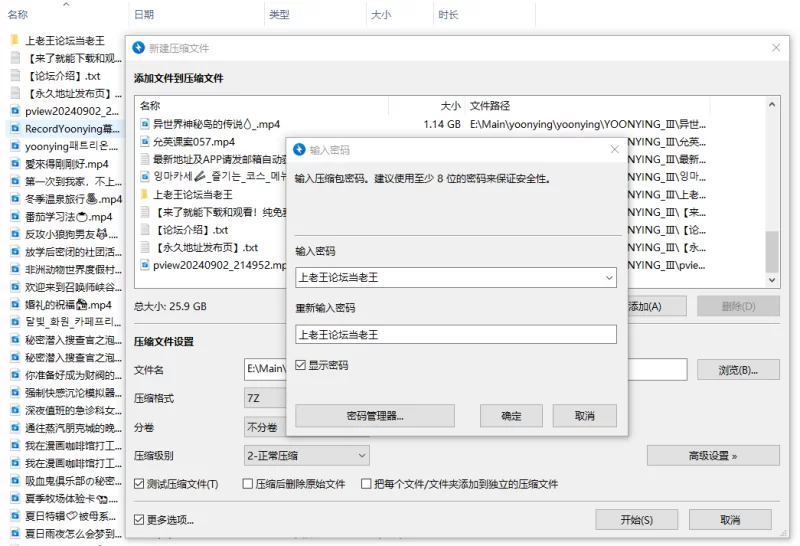The image size is (800, 546).
Task: Click the scroll up arrow of file list
Action: tap(772, 105)
